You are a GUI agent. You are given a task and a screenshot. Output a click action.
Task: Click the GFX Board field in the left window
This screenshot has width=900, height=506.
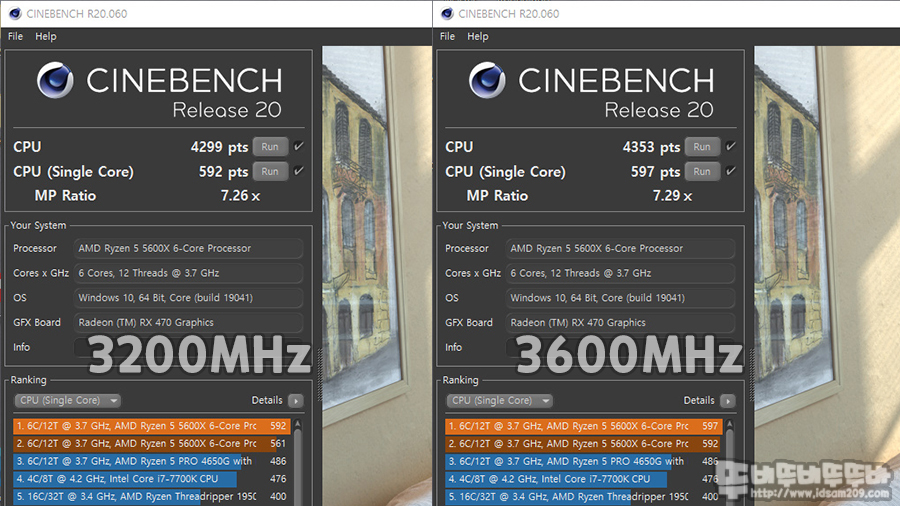[188, 322]
